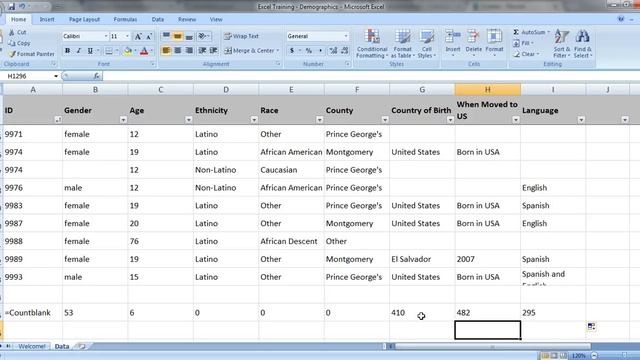640x360 pixels.
Task: Open the Age column filter dropdown
Action: 189,120
